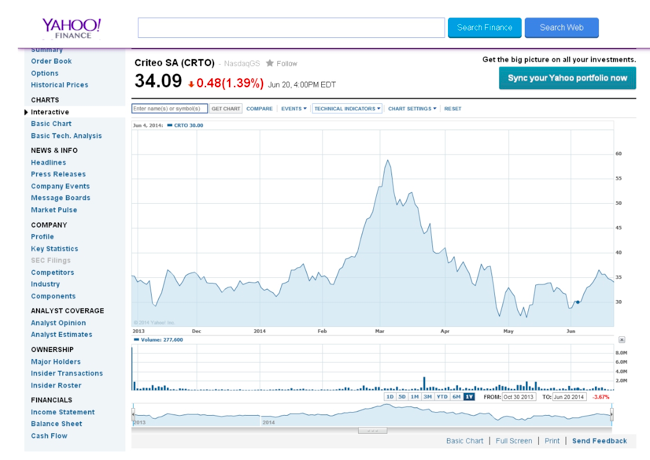Click the FROM date field
This screenshot has height=460, width=650.
[x=519, y=397]
